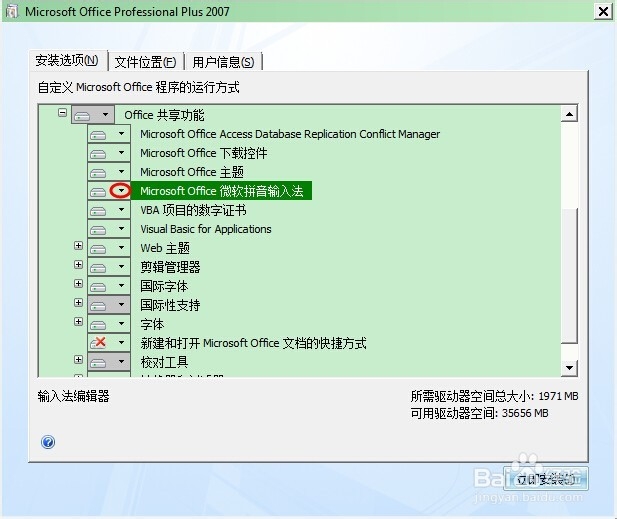Switch to the 用户信息(S) tab
Screen dimensions: 617x519
(223, 62)
